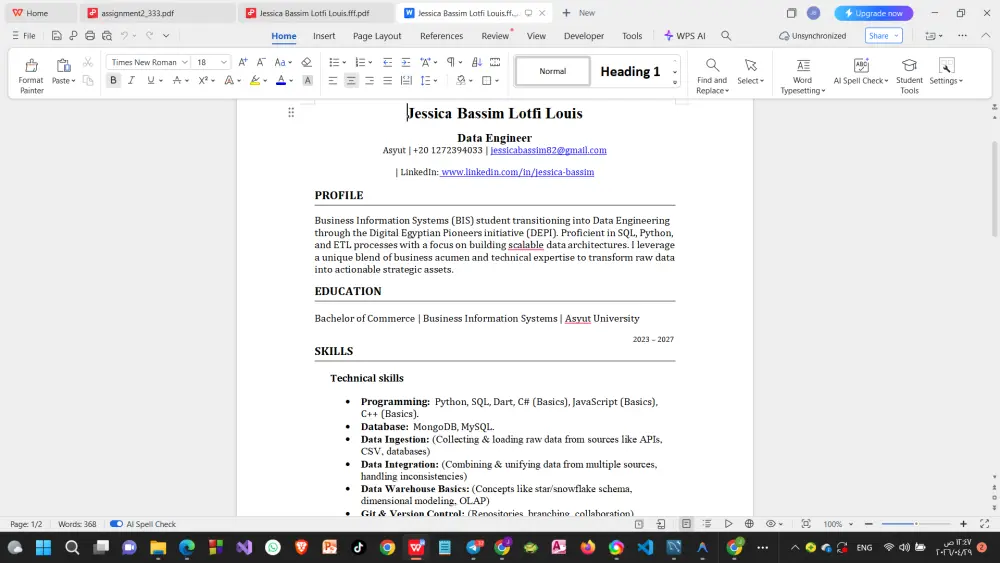Toggle AI Spell Check switch in status bar

click(116, 523)
